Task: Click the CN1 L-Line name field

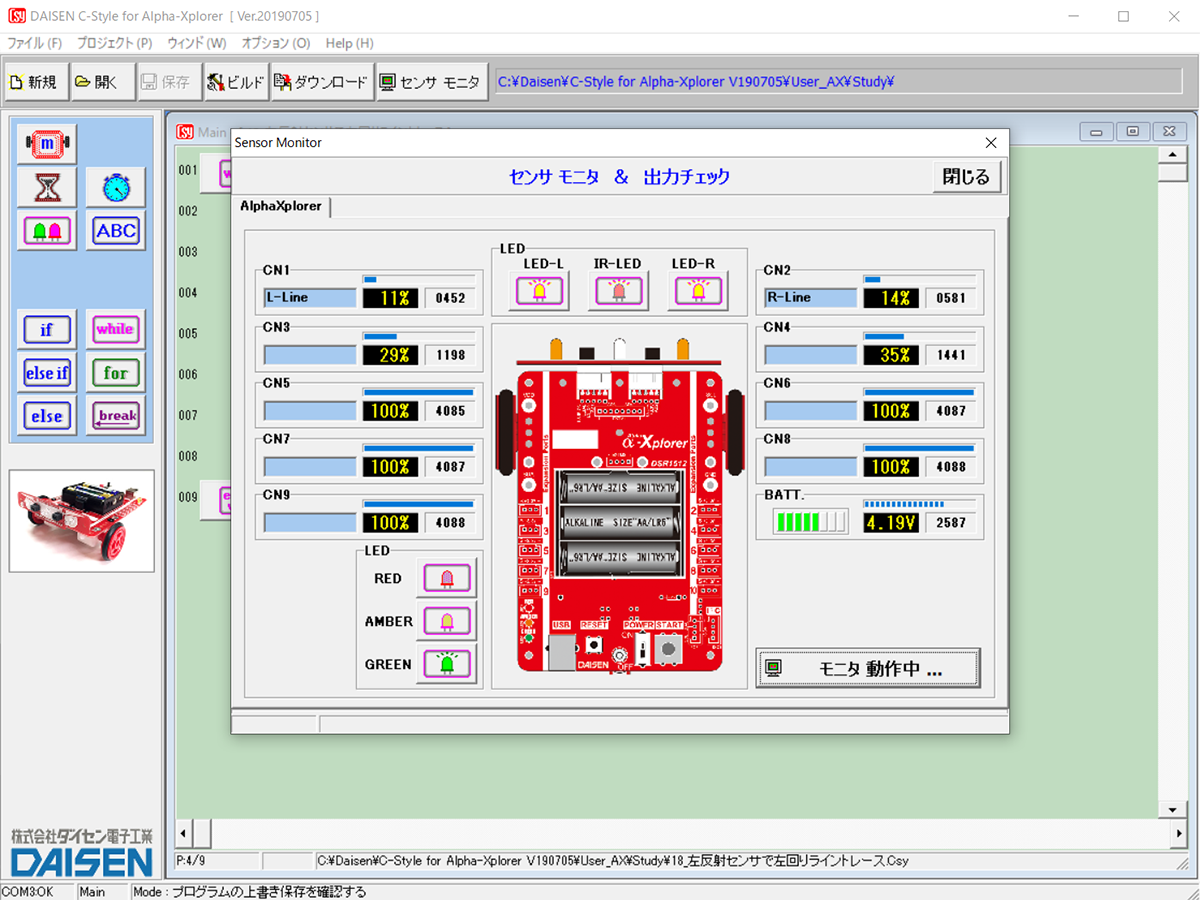Action: [x=310, y=298]
